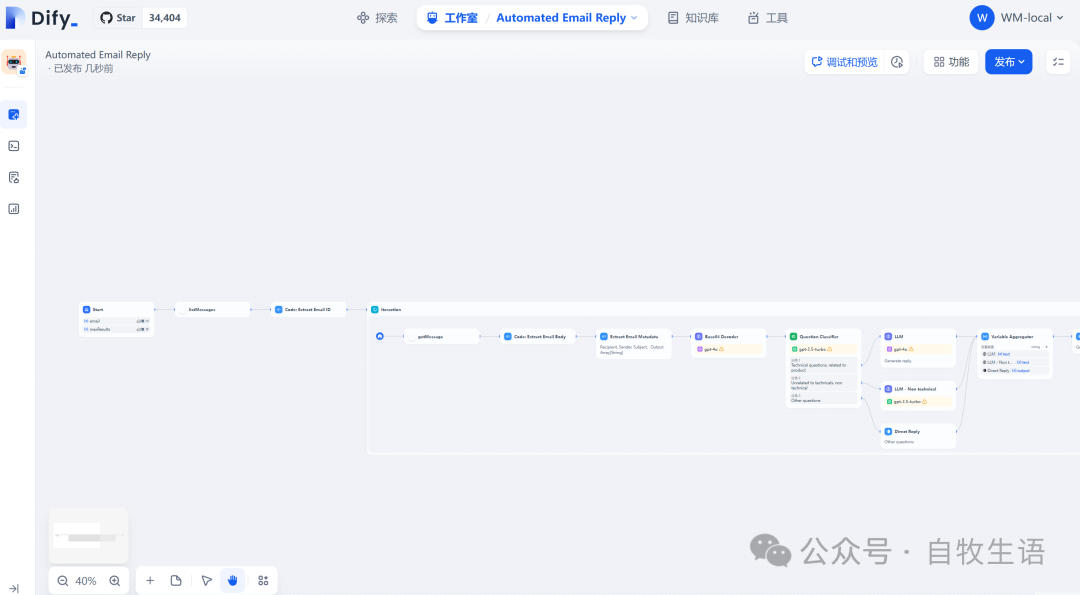Click the W user avatar
Viewport: 1080px width, 595px height.
[x=982, y=18]
